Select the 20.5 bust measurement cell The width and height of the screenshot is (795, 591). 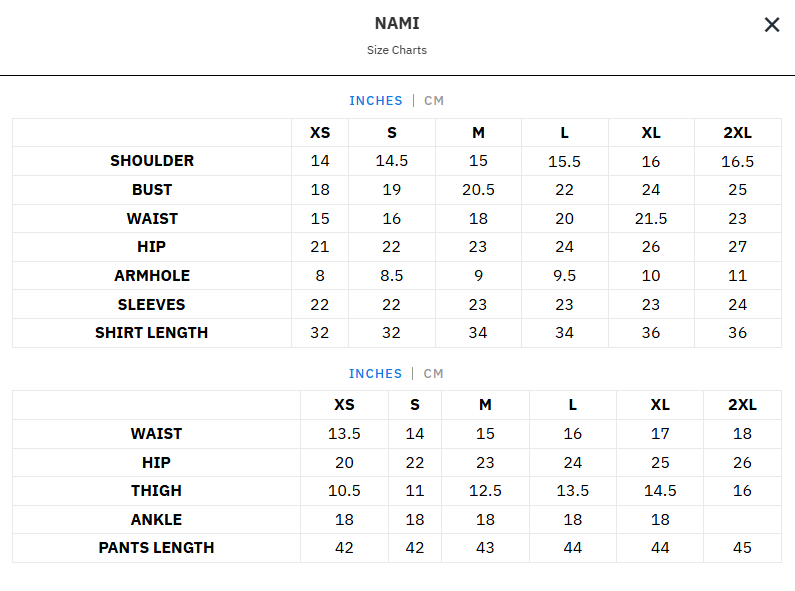point(478,190)
